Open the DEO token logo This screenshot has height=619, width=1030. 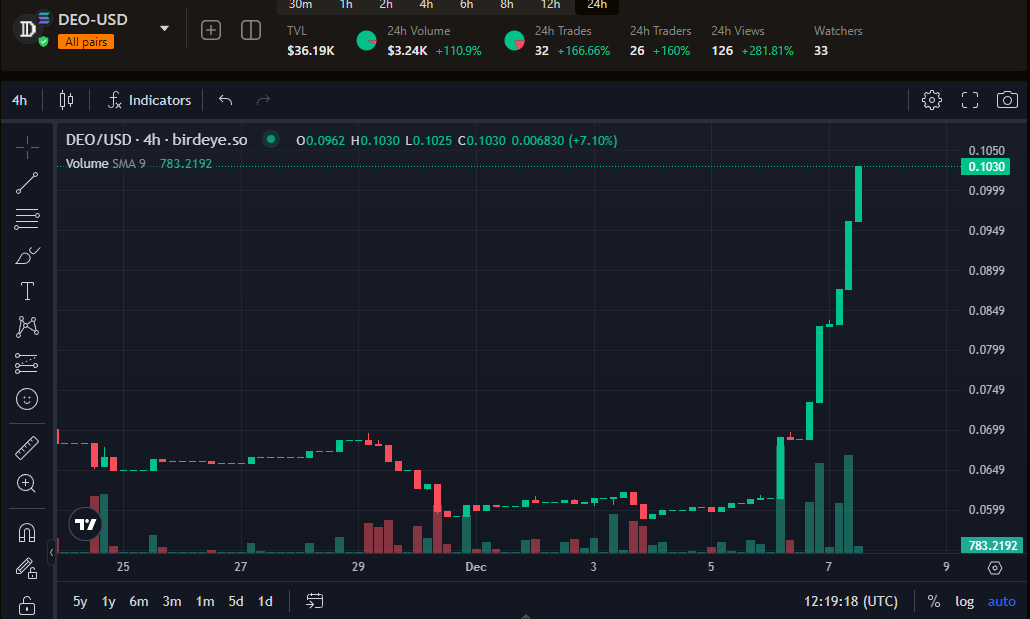coord(28,29)
